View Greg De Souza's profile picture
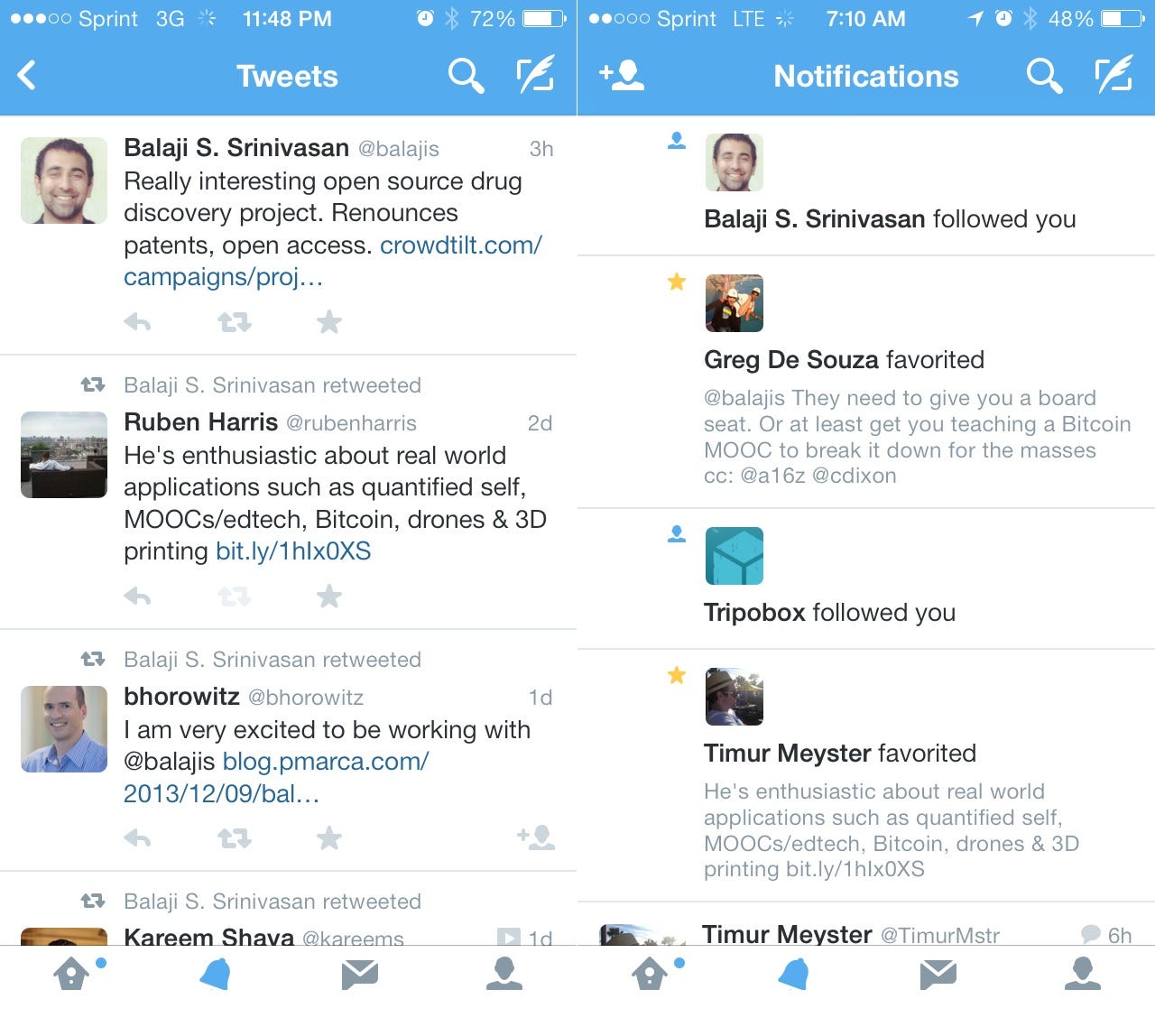The image size is (1155, 1036). pyautogui.click(x=734, y=303)
